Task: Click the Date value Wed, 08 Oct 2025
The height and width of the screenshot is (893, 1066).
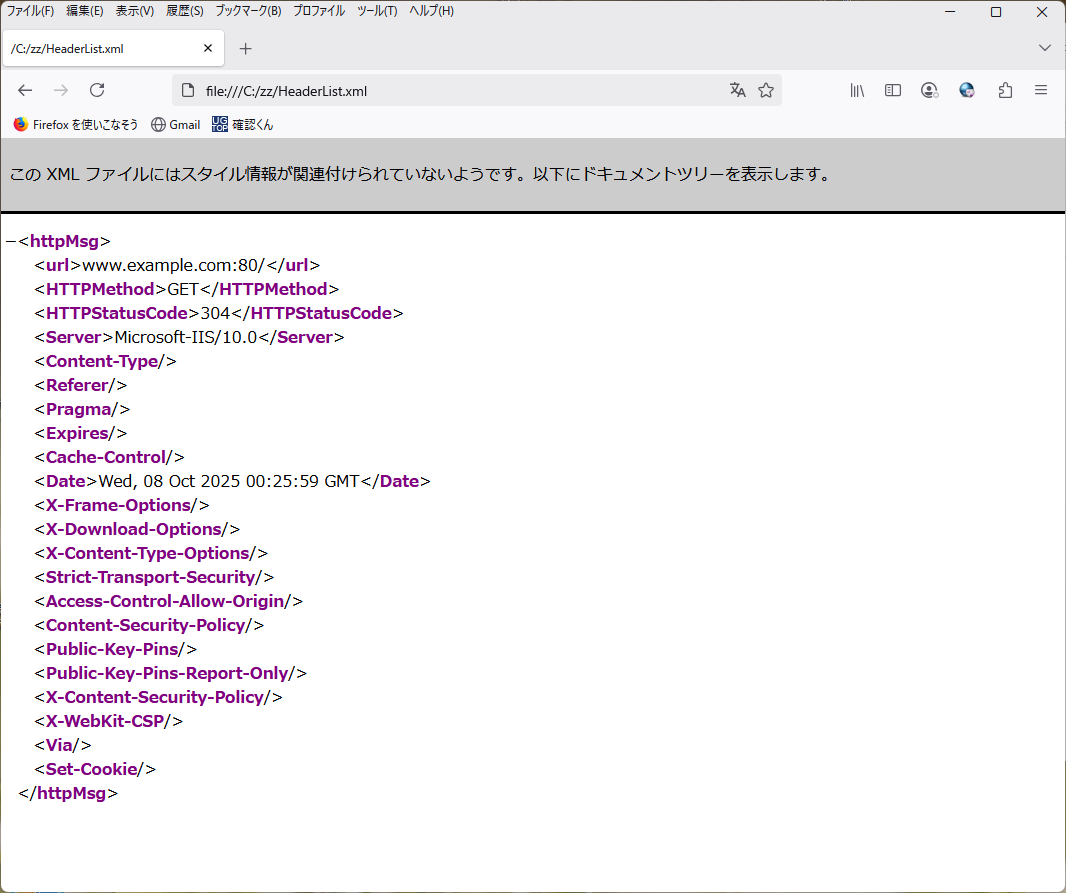Action: tap(229, 481)
